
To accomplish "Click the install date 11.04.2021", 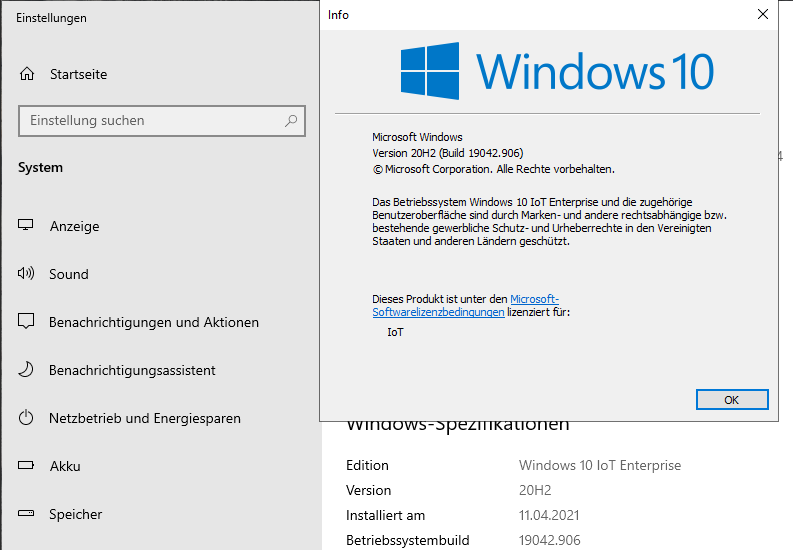I will [x=549, y=515].
